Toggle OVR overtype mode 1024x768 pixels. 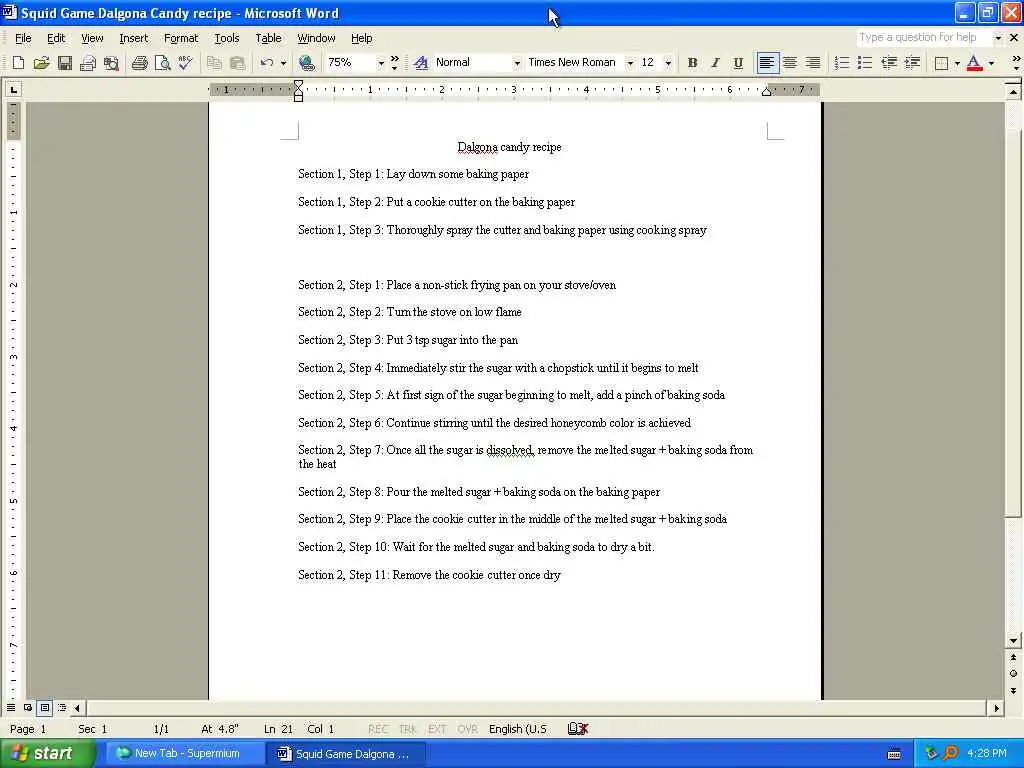[x=467, y=729]
